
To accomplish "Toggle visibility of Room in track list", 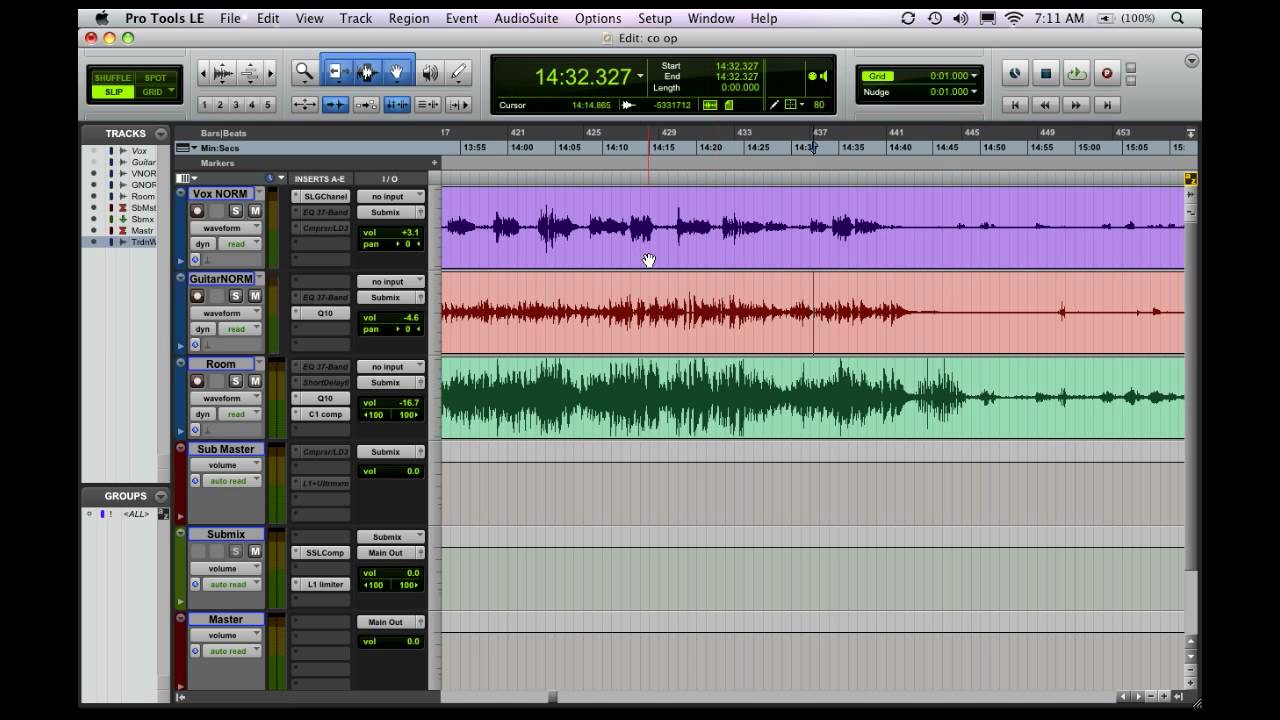I will tap(94, 196).
